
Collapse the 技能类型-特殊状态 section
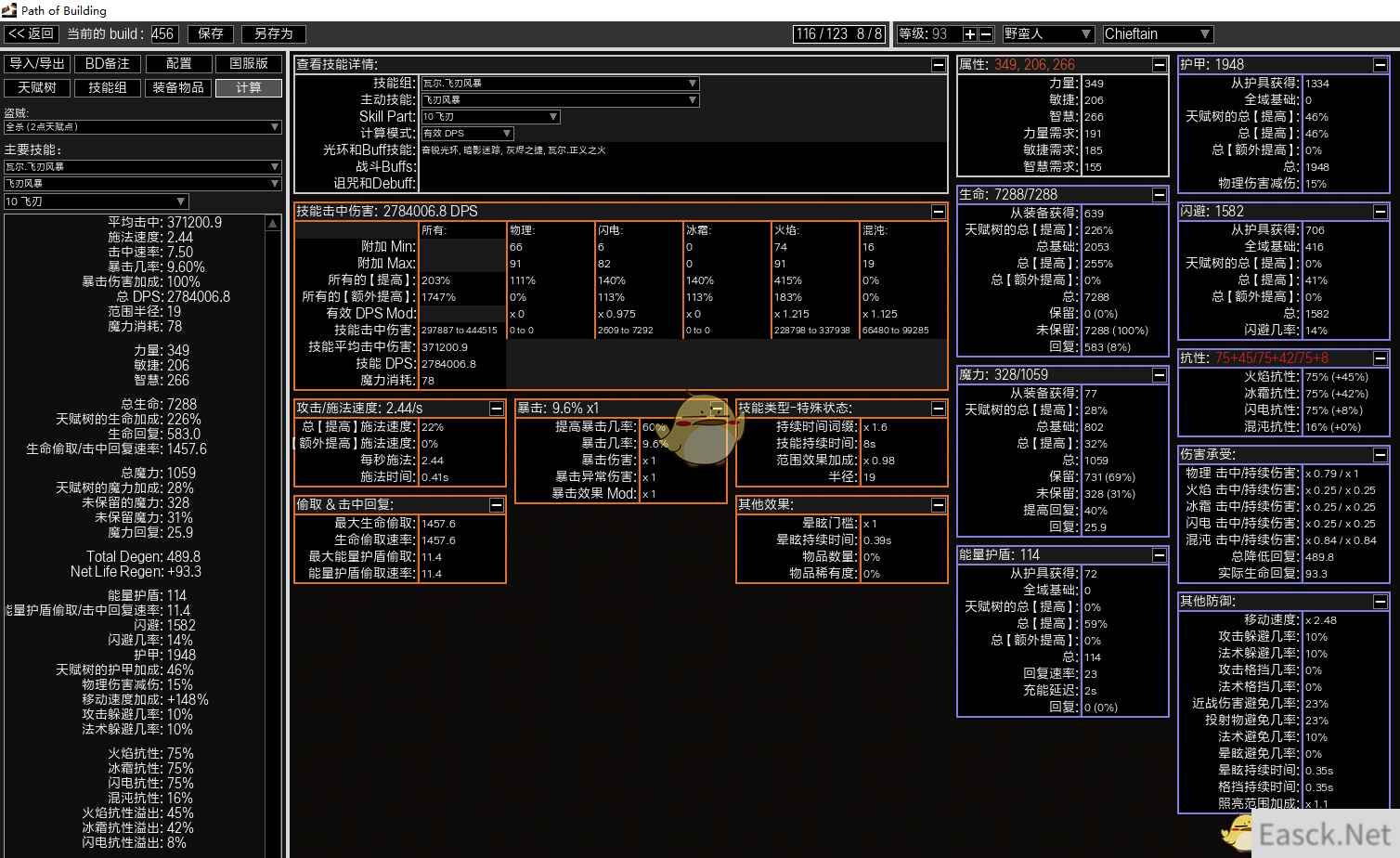pos(939,409)
